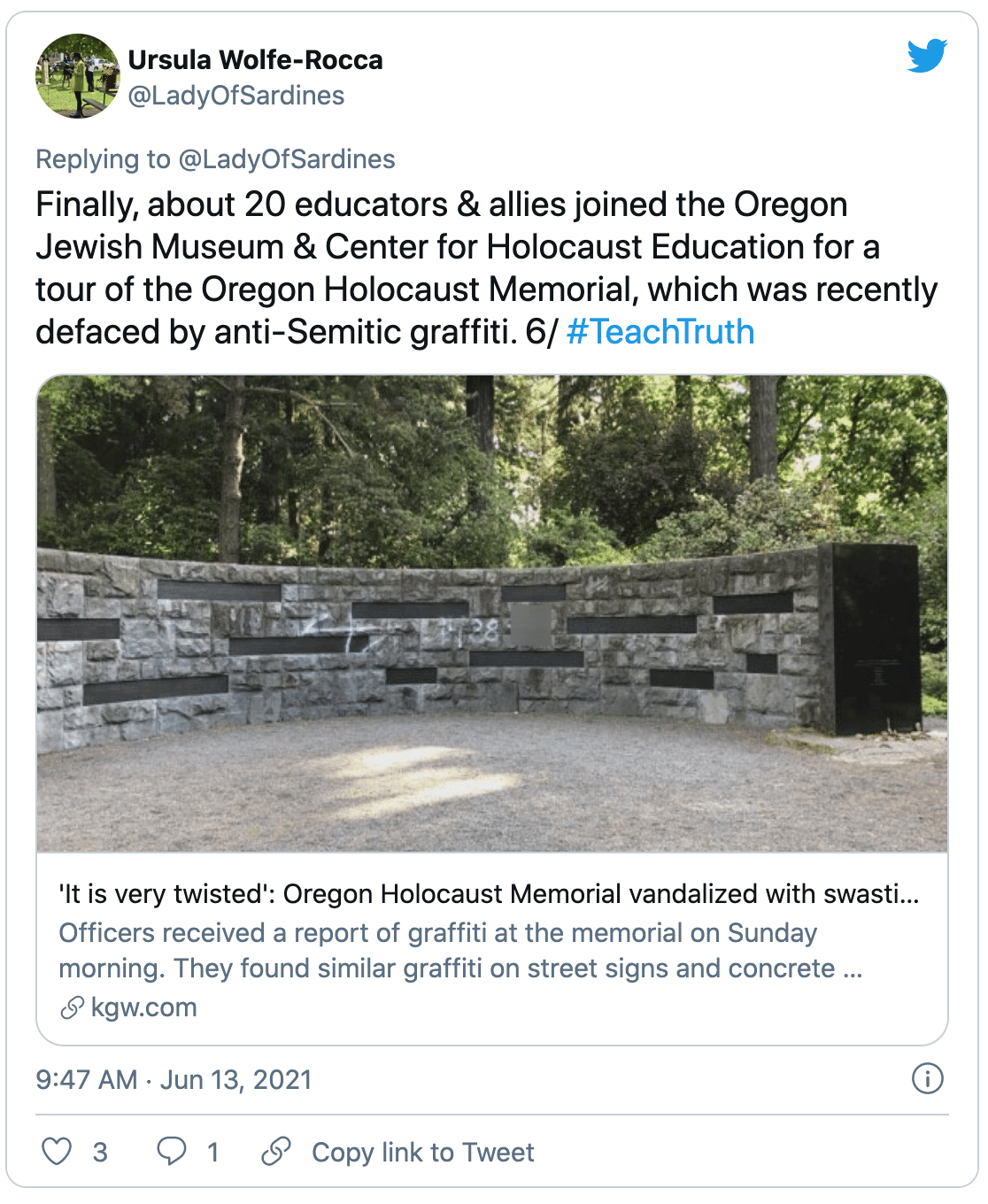Click the @LadyOfSardines handle under the name

click(236, 96)
